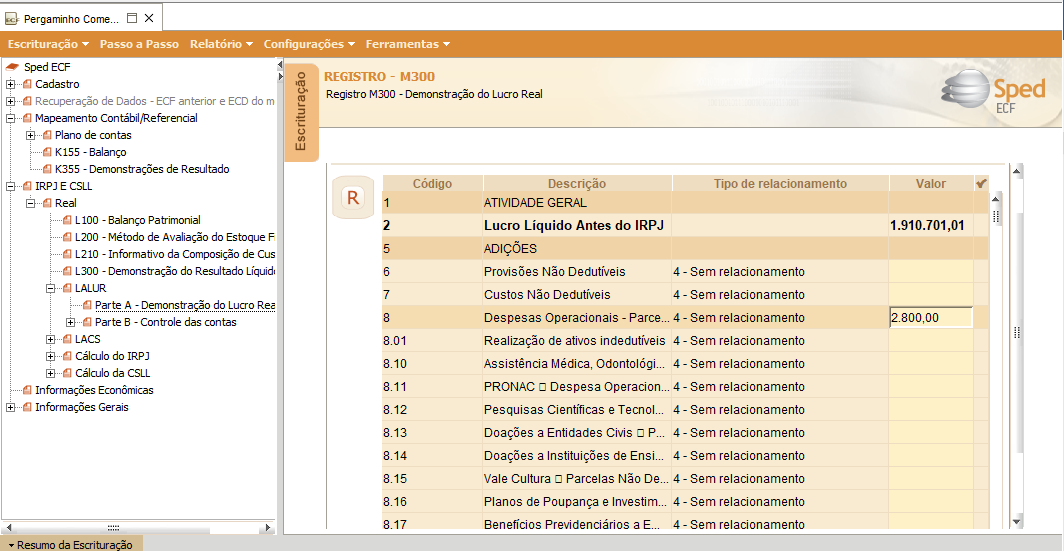The height and width of the screenshot is (551, 1064).
Task: Click the LALUR node icon
Action: point(67,288)
